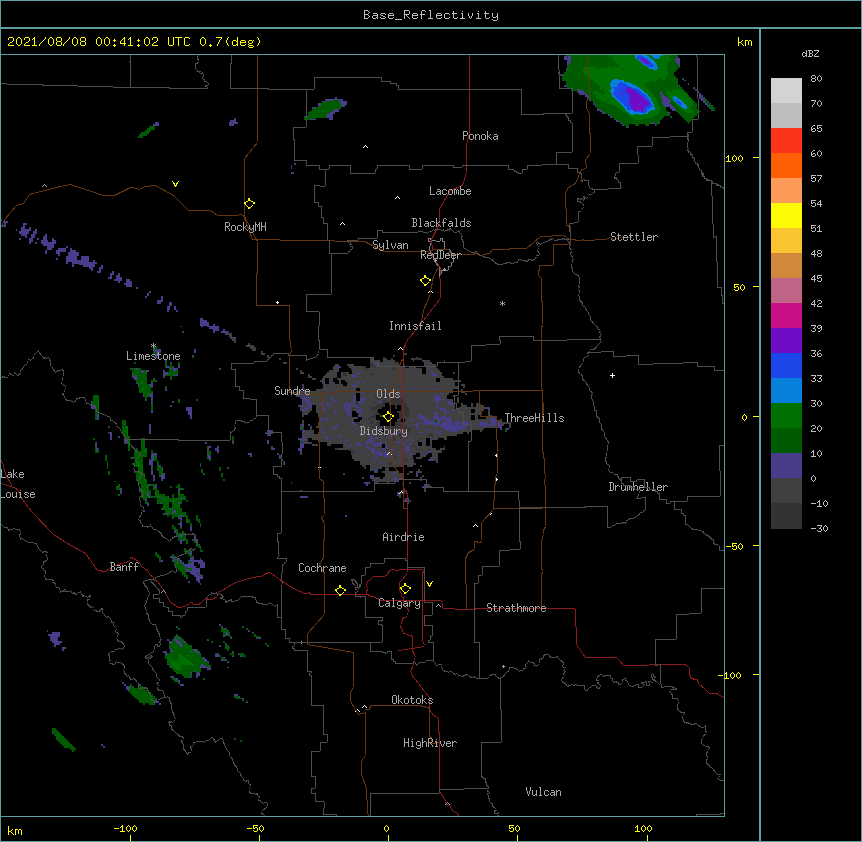Click the yellow v marker northwest of RockyMH
Screen dimensions: 862x842
[x=175, y=184]
